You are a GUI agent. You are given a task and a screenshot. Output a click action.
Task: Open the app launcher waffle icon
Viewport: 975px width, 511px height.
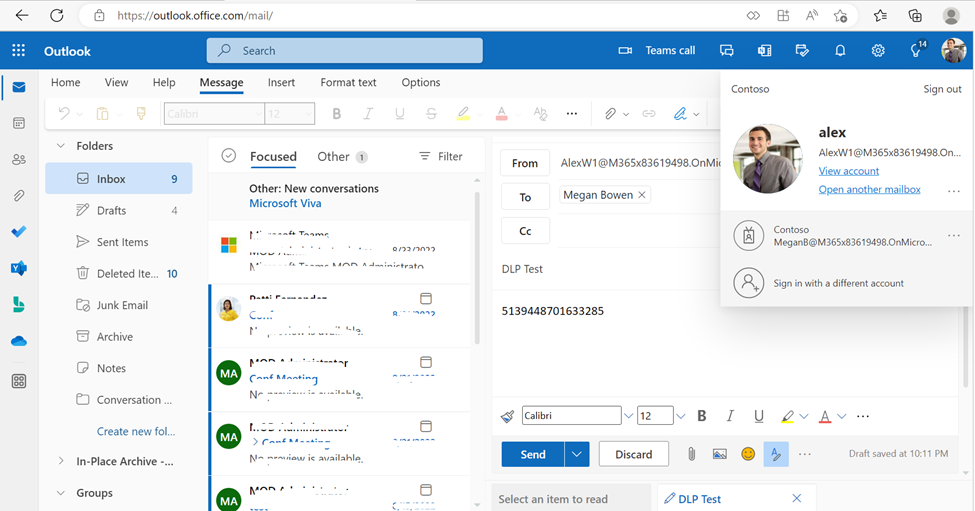(19, 50)
